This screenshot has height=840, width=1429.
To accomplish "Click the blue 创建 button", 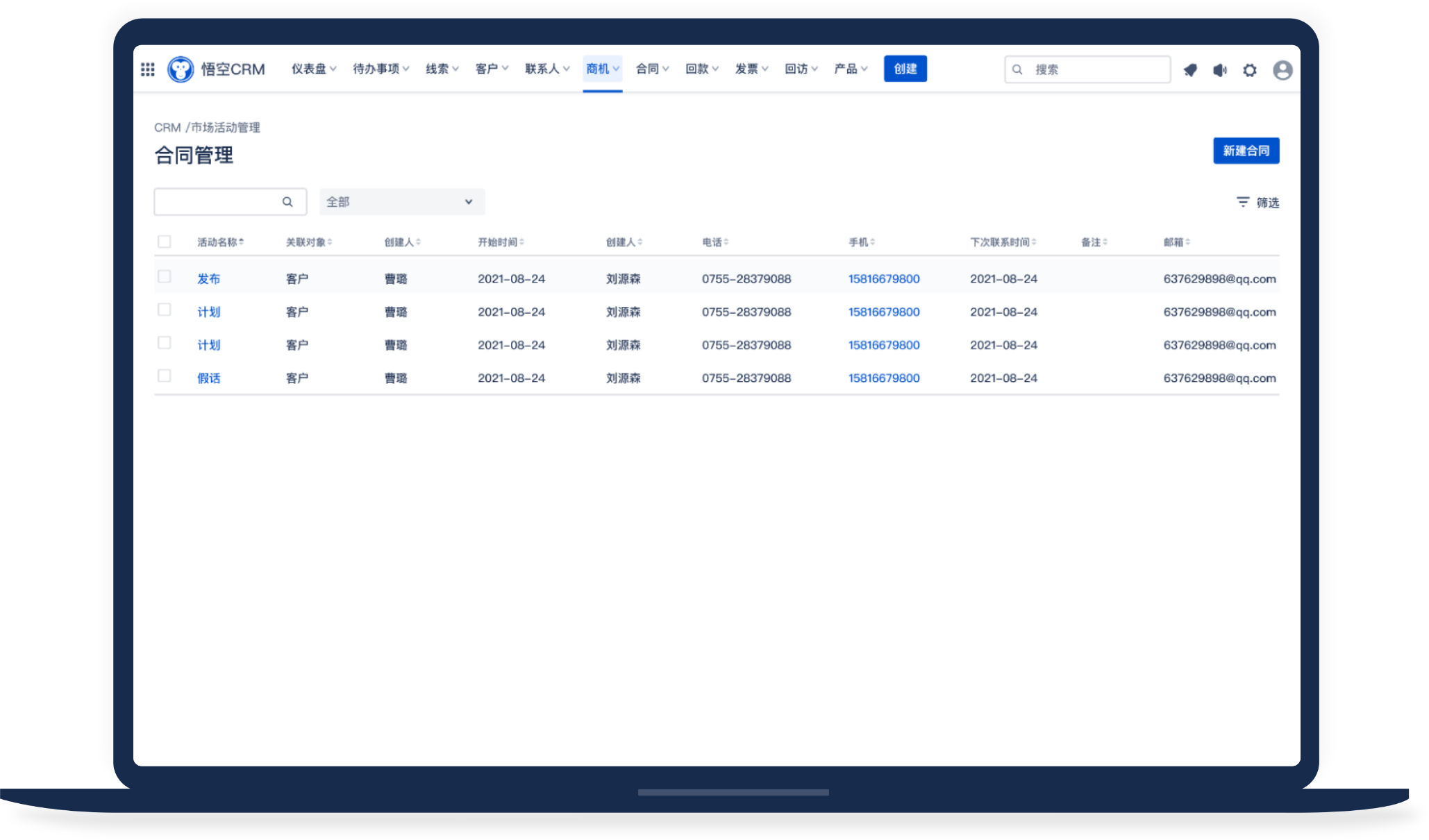I will pyautogui.click(x=905, y=69).
